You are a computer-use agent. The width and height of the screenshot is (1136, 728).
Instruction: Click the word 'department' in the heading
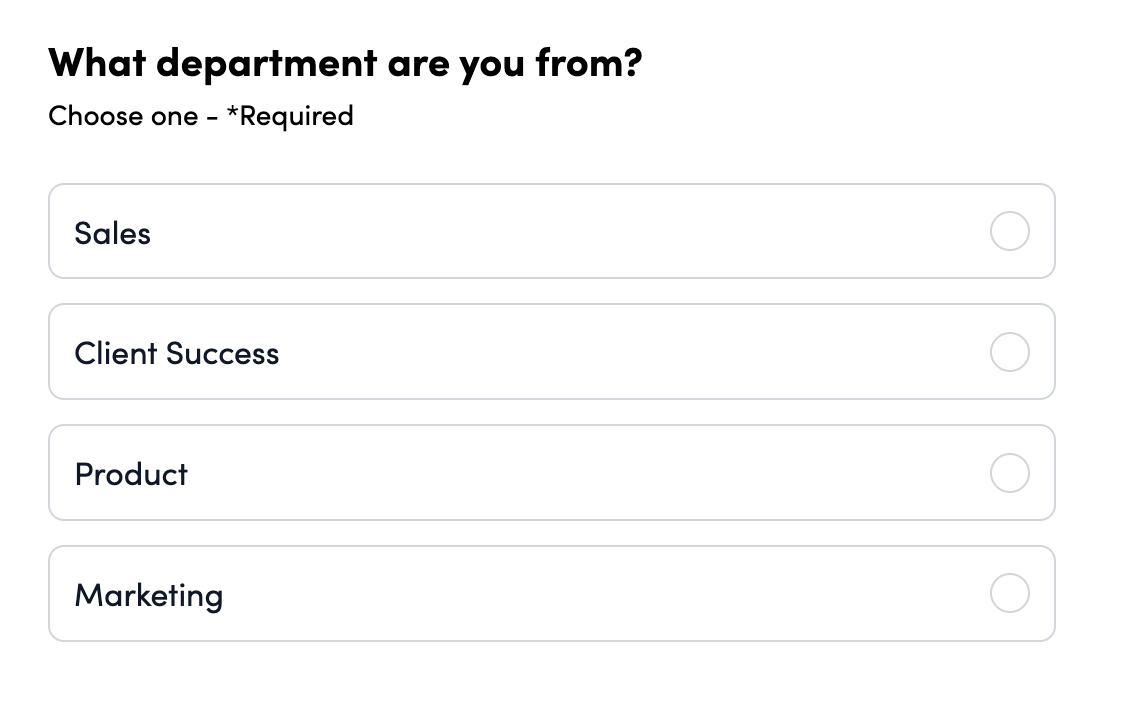coord(267,64)
